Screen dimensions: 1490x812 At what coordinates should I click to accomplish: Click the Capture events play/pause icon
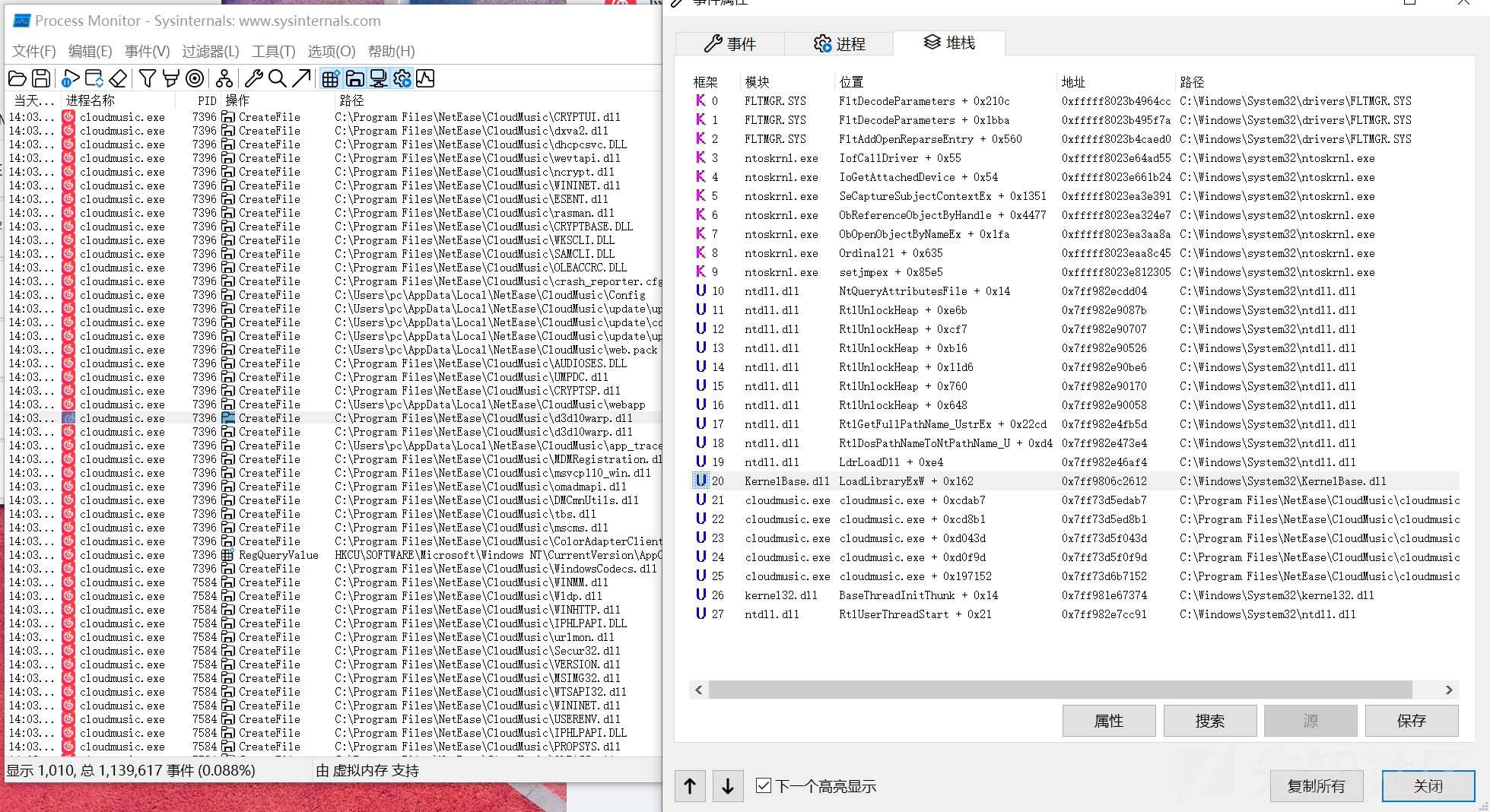70,78
